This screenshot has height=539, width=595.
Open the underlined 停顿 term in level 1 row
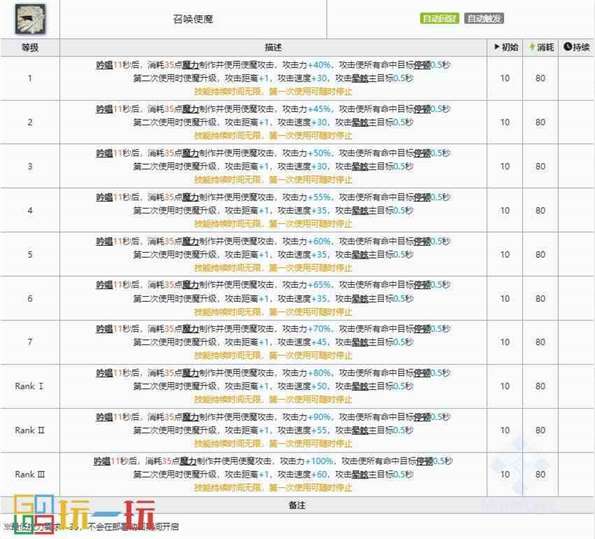[x=422, y=65]
